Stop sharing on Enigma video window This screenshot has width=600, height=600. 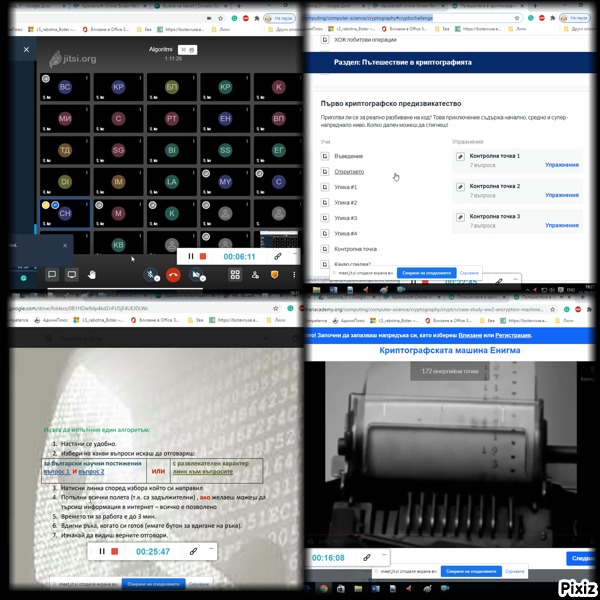pyautogui.click(x=471, y=571)
